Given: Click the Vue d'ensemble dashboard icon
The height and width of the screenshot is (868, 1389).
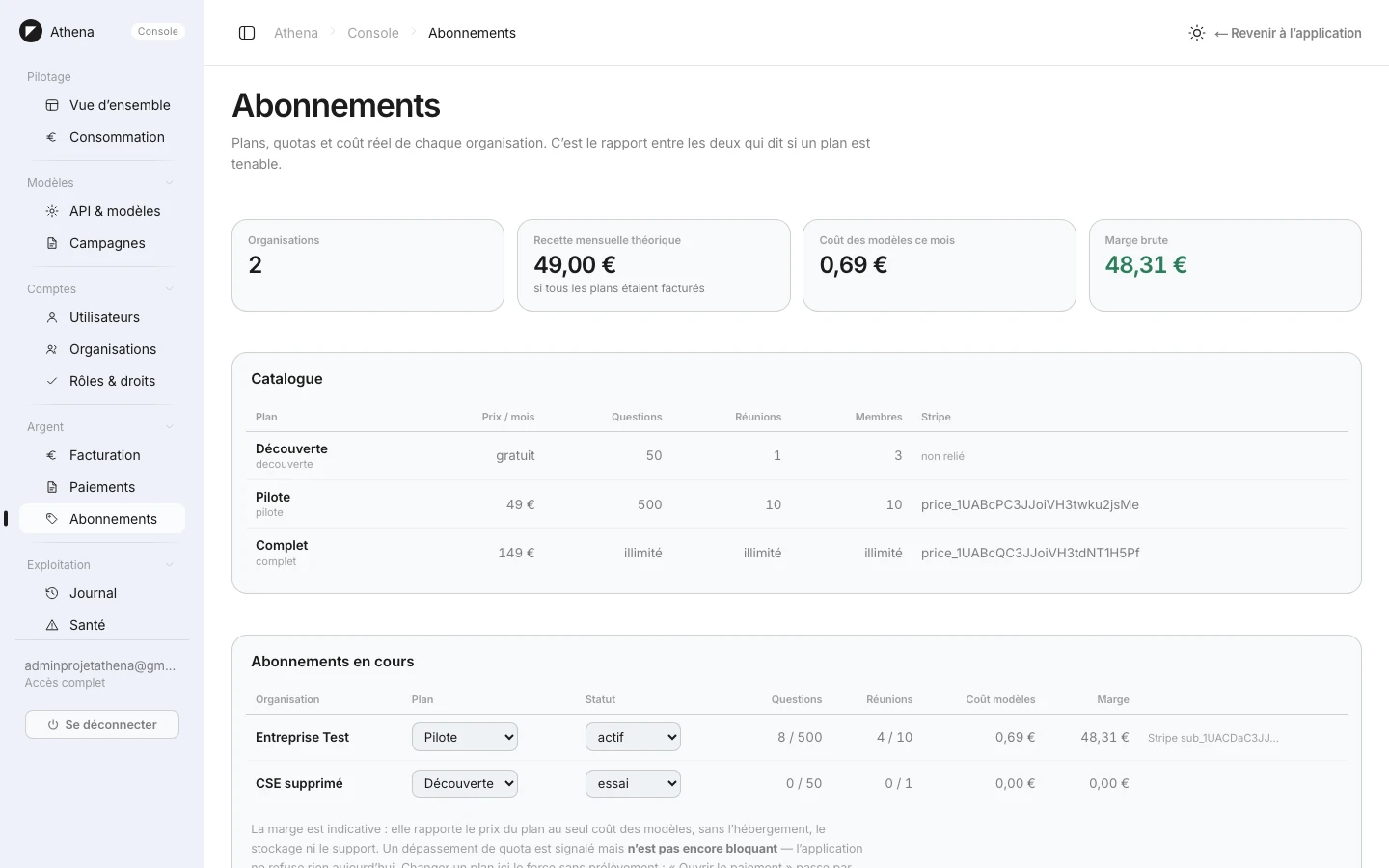Looking at the screenshot, I should click(x=52, y=105).
